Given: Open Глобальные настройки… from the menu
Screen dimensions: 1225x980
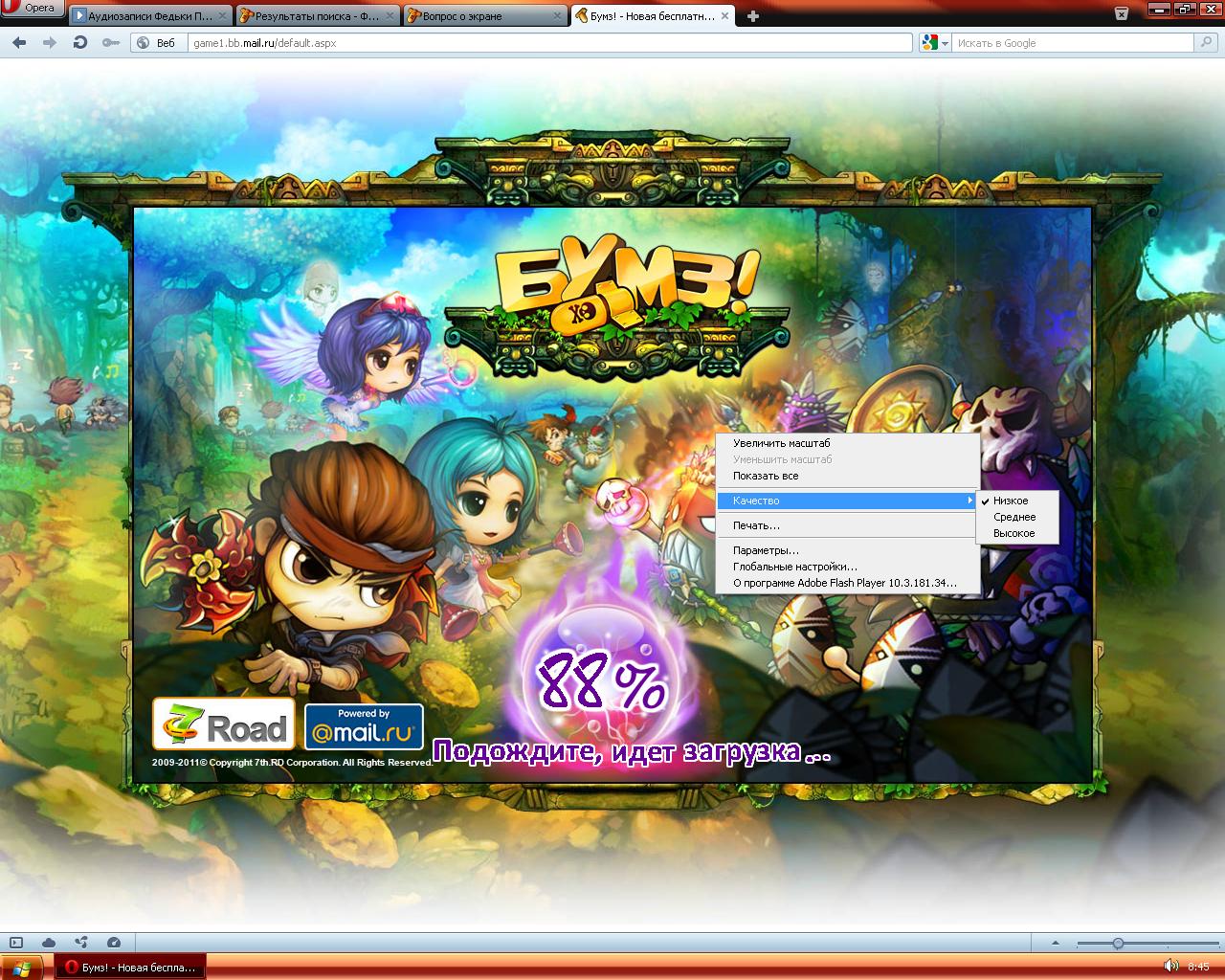Looking at the screenshot, I should 848,567.
